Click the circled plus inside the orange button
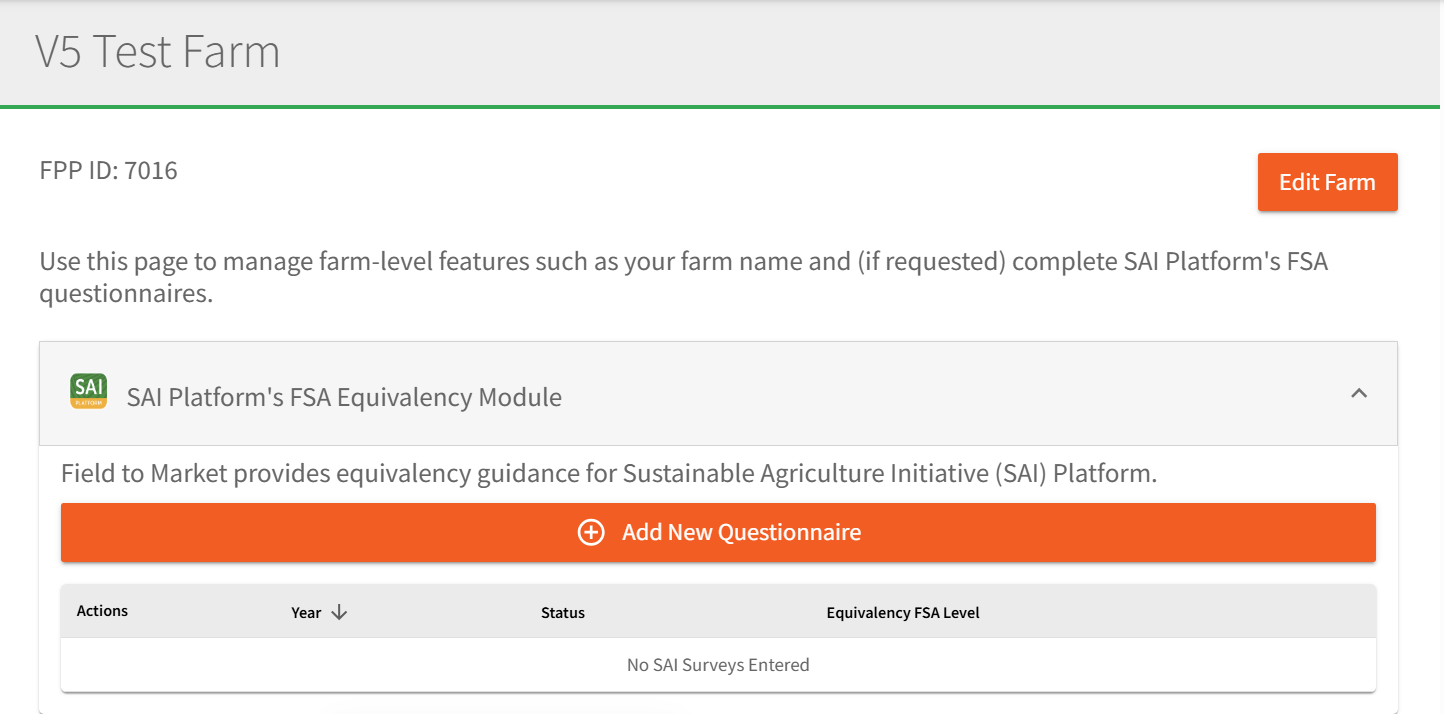The width and height of the screenshot is (1444, 714). tap(590, 532)
